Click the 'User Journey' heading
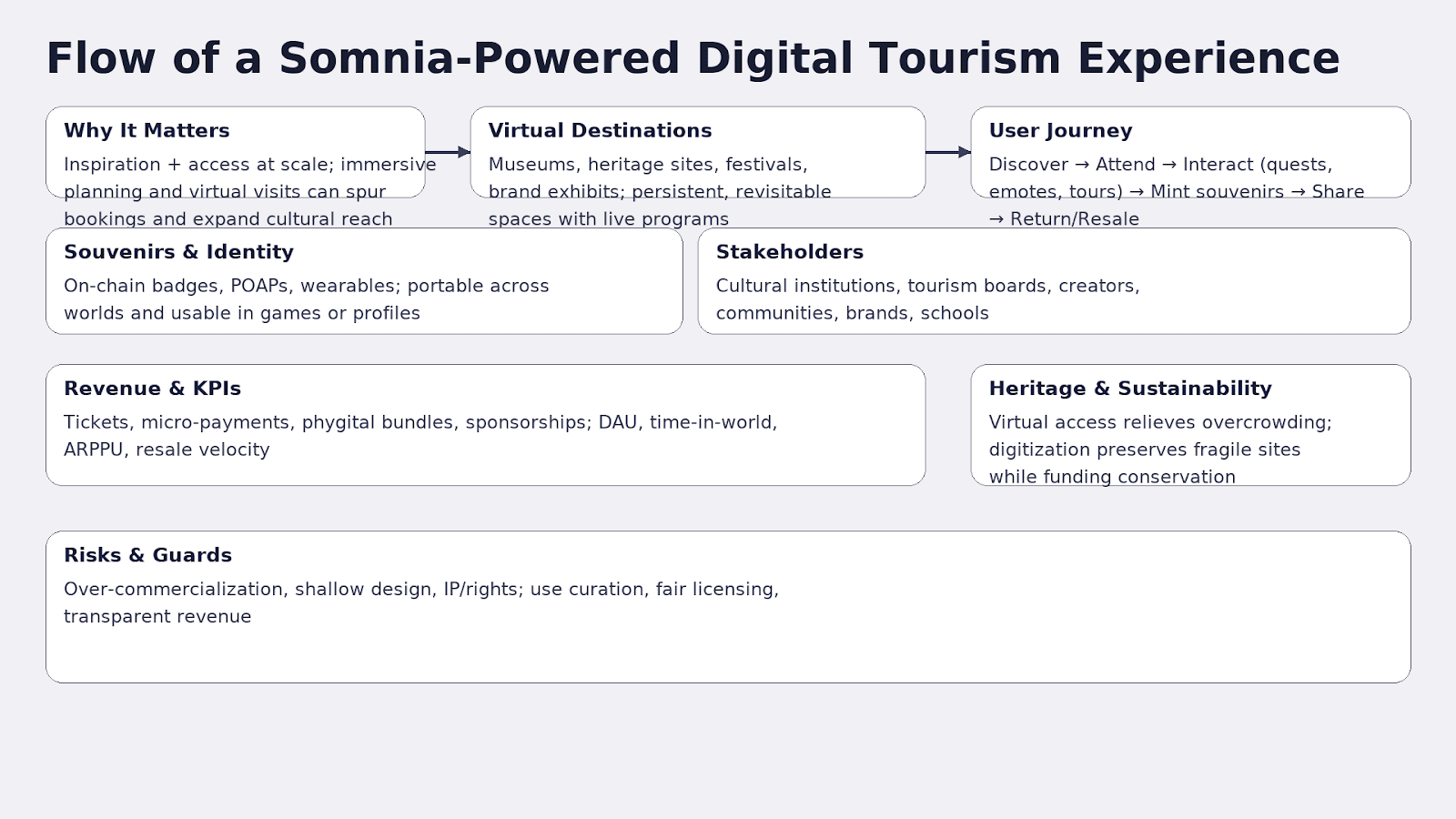 click(x=1060, y=130)
